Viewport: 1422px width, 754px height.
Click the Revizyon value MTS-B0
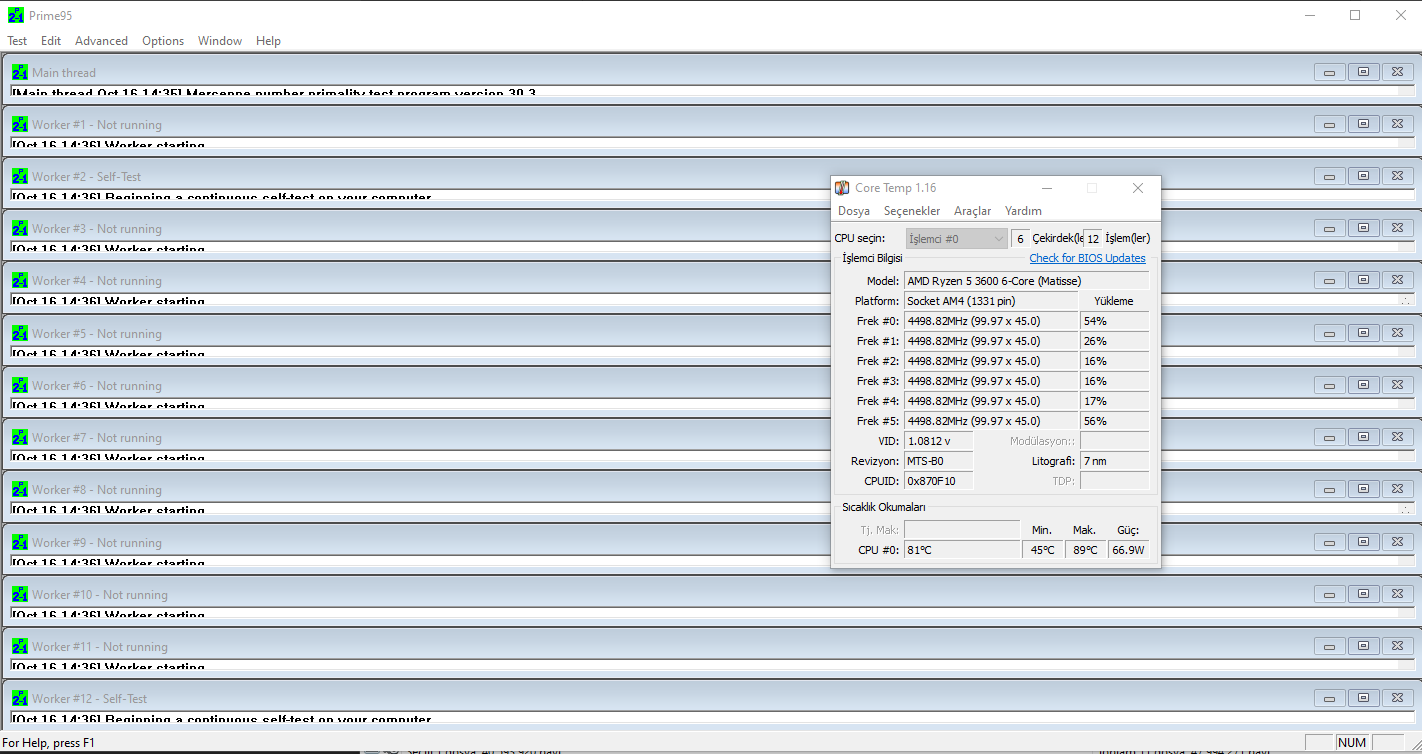pos(938,461)
